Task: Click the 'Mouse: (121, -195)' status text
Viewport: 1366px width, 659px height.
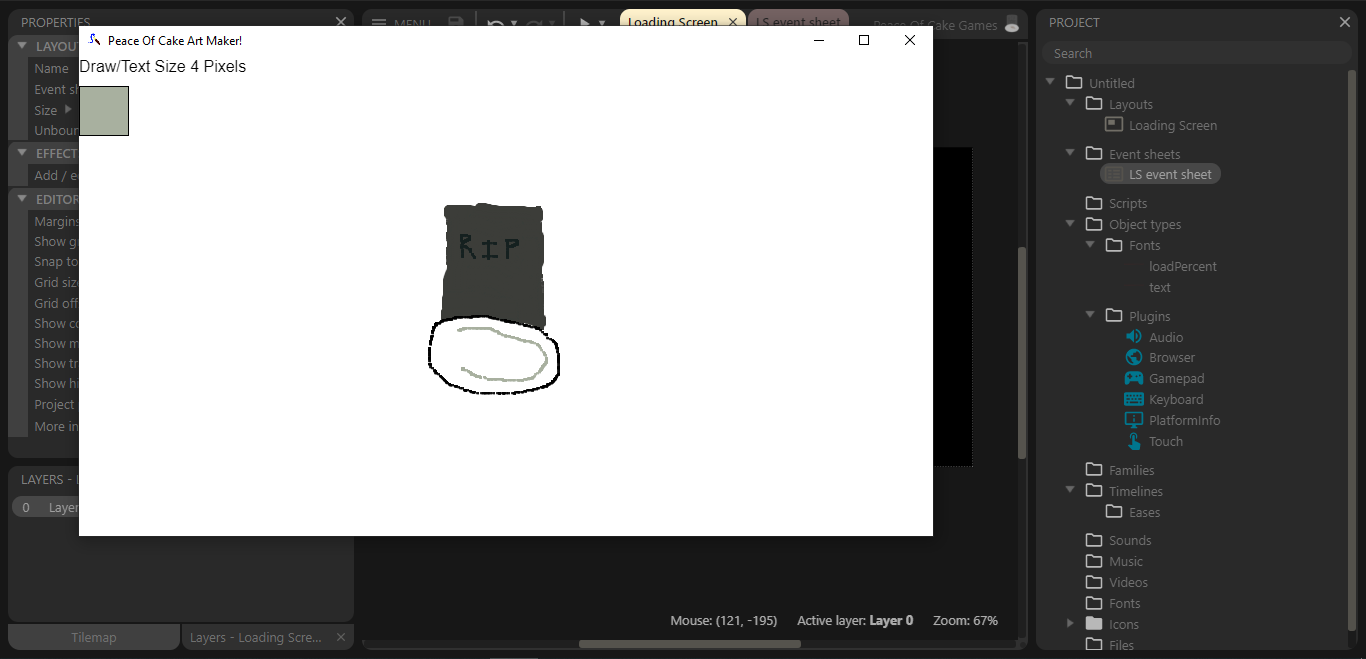Action: point(723,620)
